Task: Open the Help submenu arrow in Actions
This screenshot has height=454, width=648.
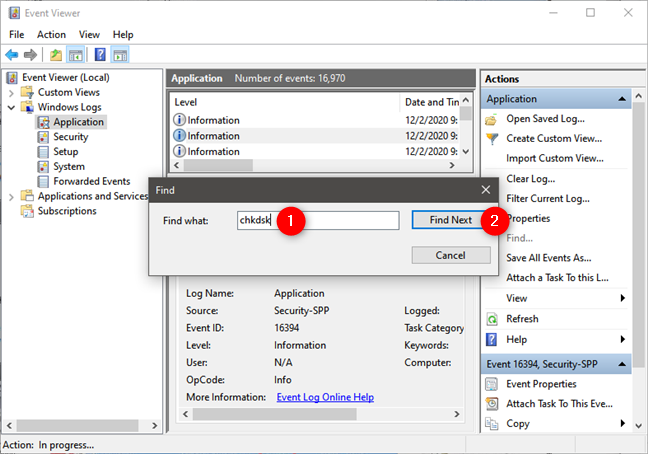Action: click(623, 339)
